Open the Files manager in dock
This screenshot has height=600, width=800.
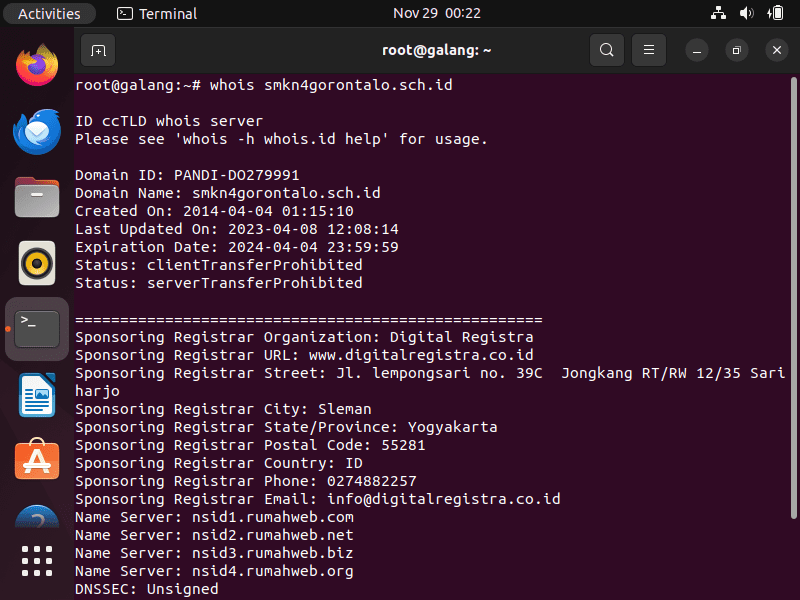(x=37, y=197)
